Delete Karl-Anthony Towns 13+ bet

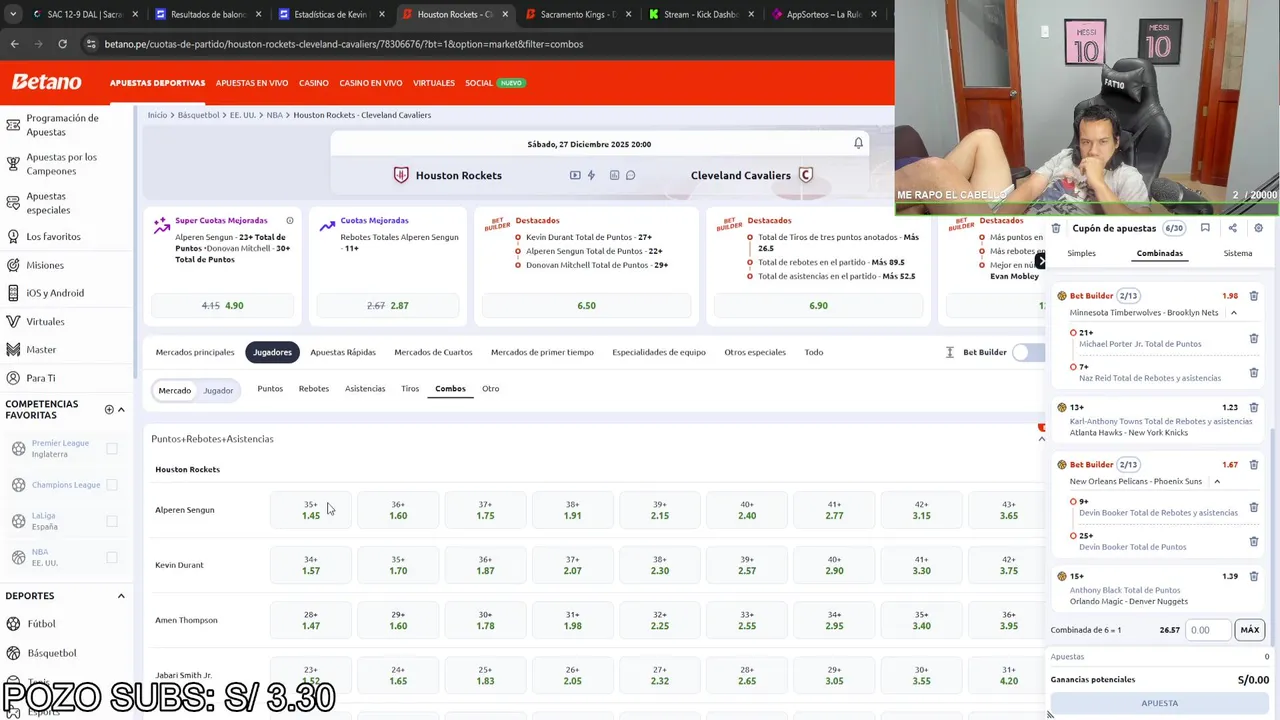(x=1253, y=407)
